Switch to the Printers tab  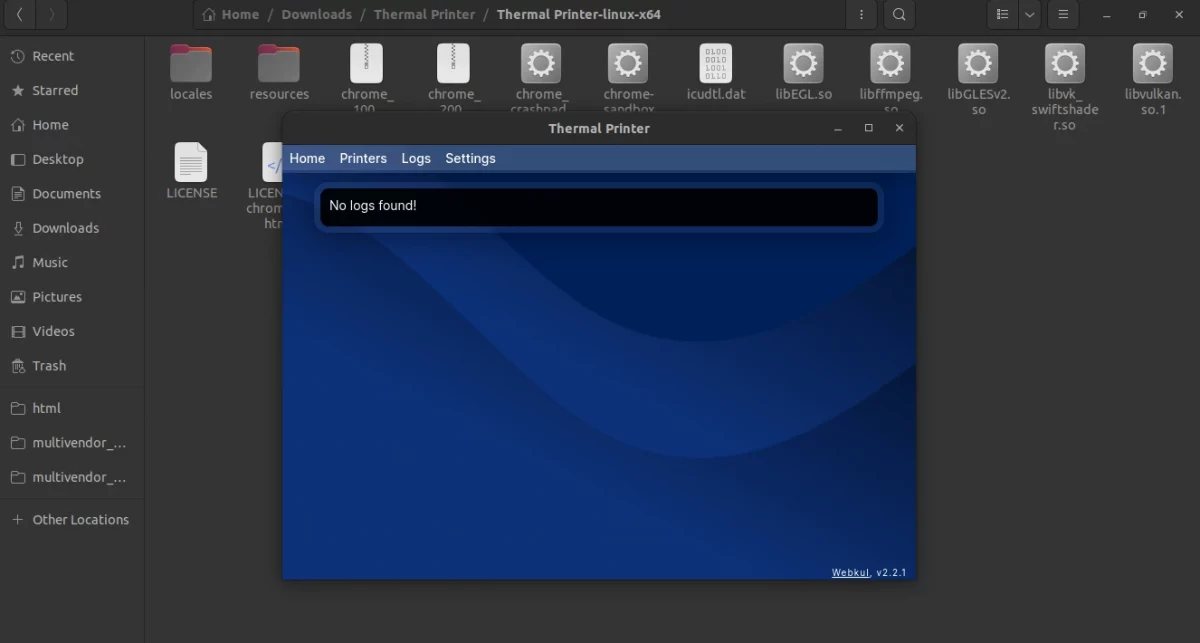click(x=363, y=158)
